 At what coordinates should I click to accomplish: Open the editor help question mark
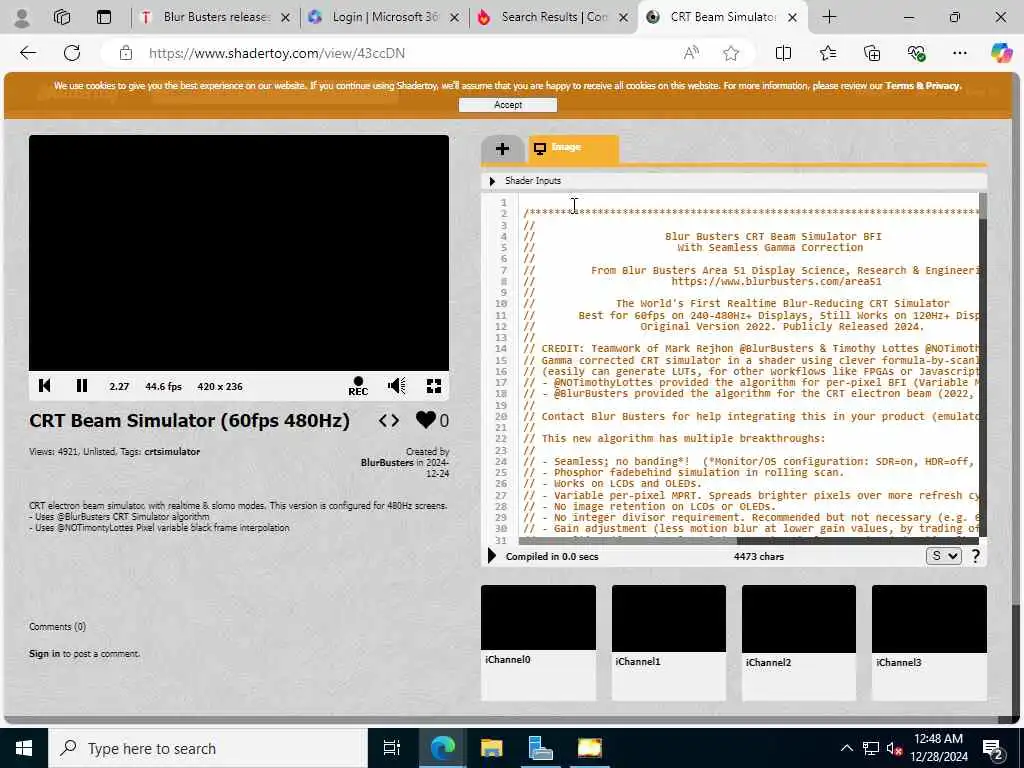(976, 556)
